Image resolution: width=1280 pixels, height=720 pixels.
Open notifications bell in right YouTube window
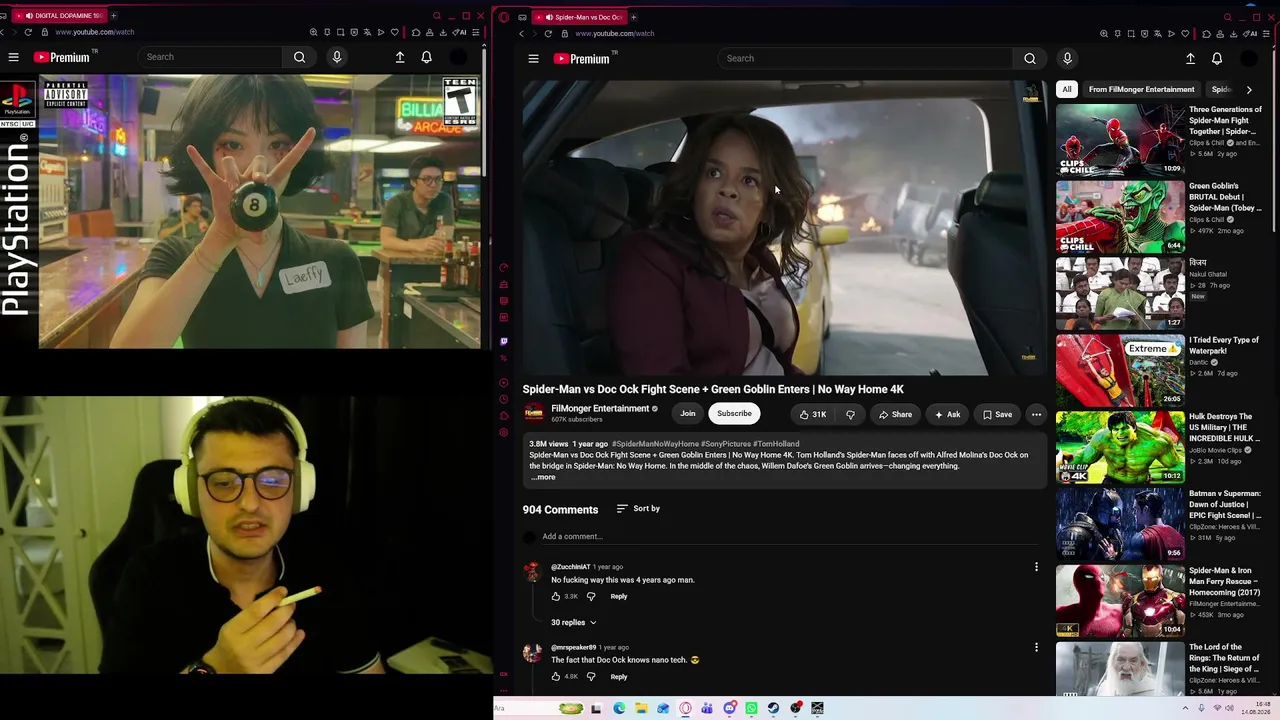[x=1217, y=58]
